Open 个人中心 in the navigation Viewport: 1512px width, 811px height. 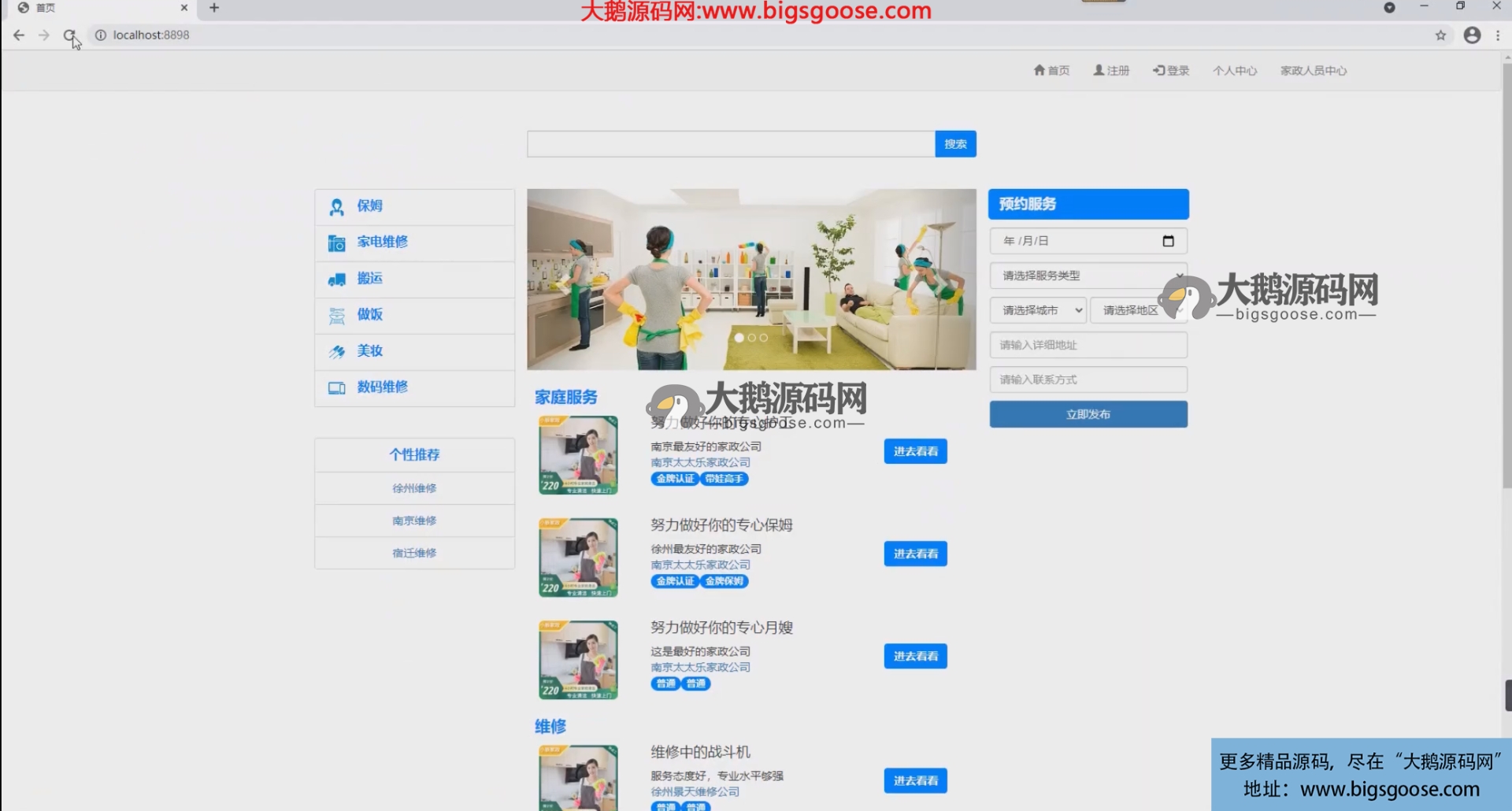(x=1235, y=70)
